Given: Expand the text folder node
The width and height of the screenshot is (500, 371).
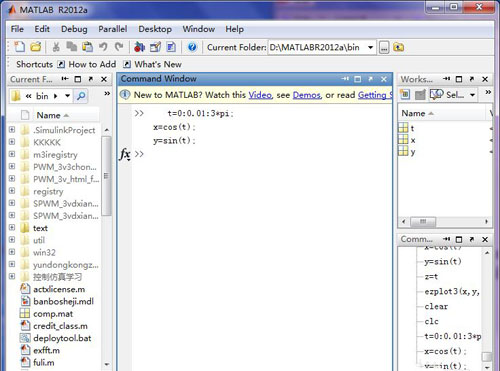Looking at the screenshot, I should click(x=12, y=227).
